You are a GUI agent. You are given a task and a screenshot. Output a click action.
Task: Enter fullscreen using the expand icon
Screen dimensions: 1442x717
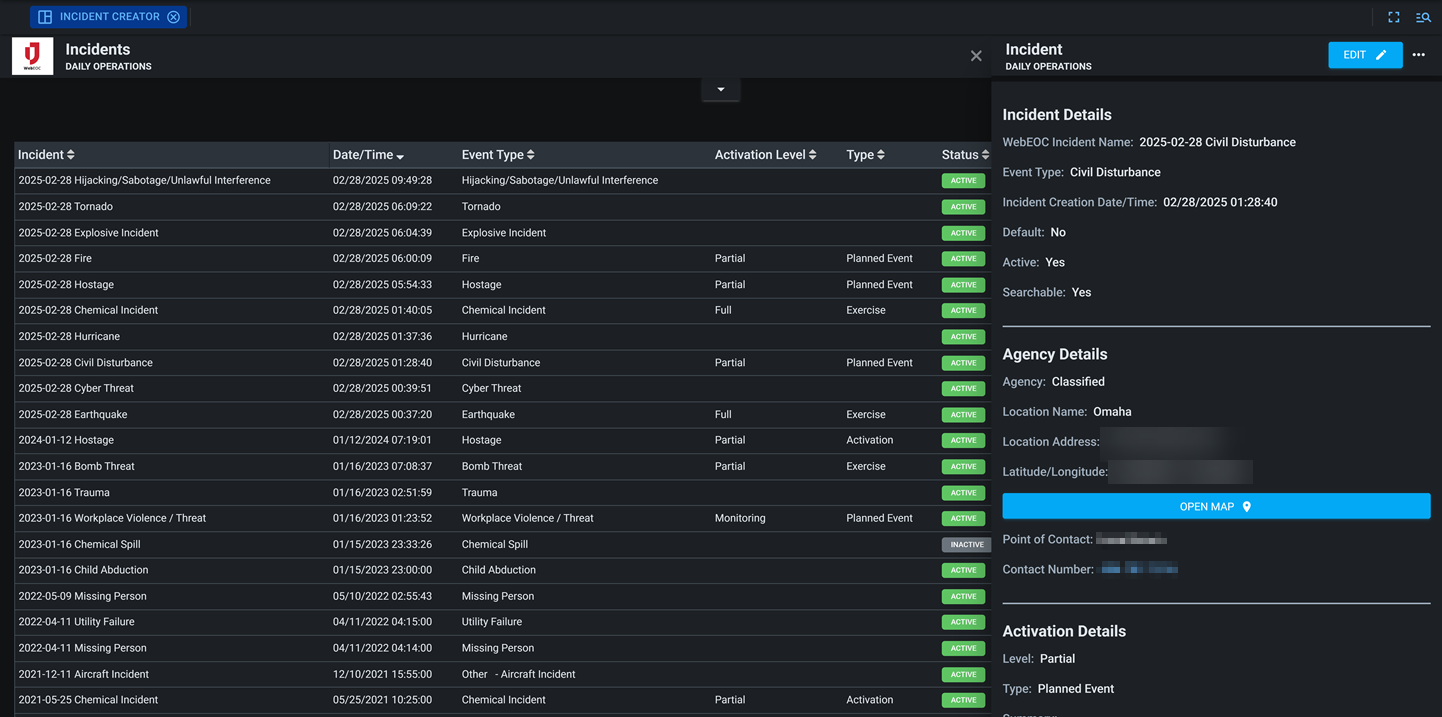(x=1393, y=17)
